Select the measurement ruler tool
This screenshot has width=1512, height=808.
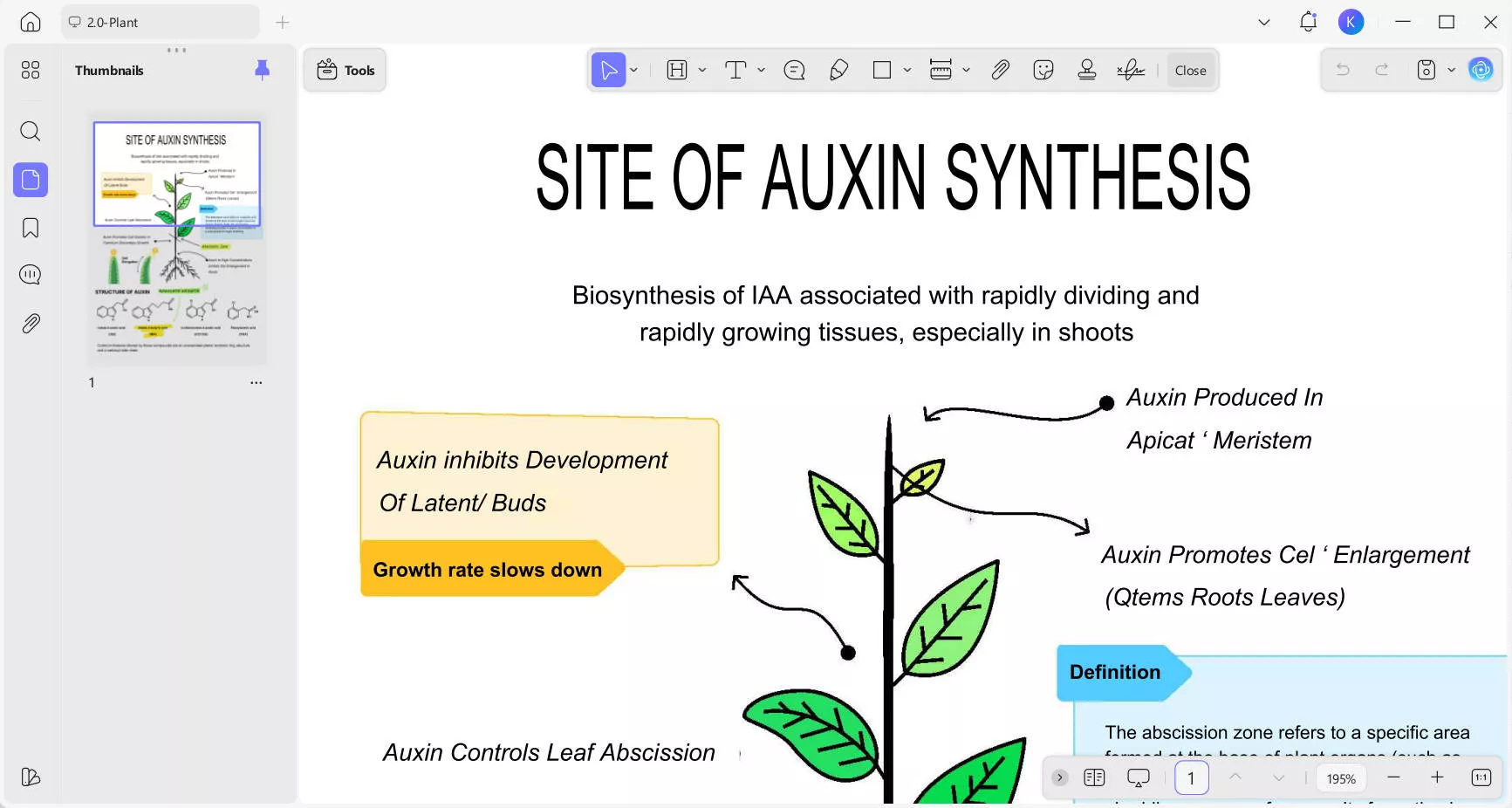click(x=941, y=70)
